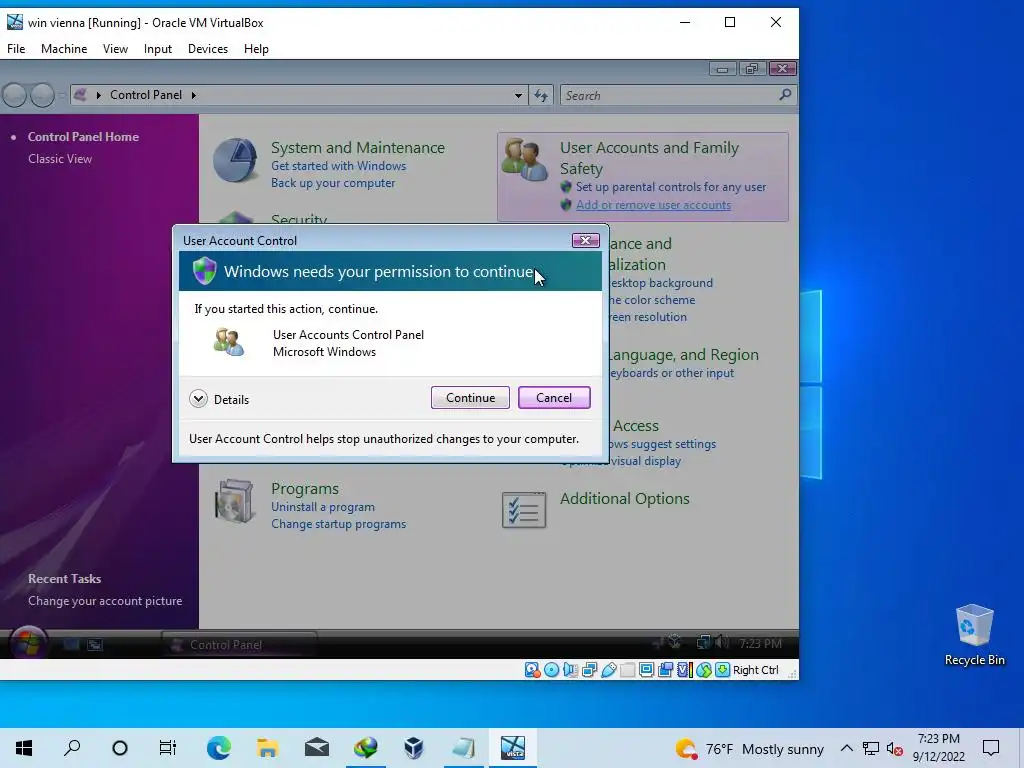The width and height of the screenshot is (1024, 768).
Task: Click the Back button in Control Panel window
Action: [15, 95]
